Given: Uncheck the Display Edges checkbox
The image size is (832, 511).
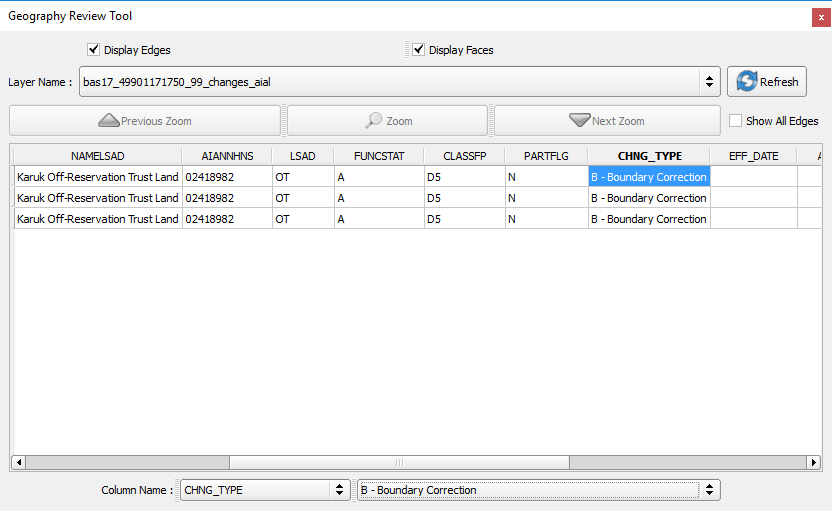Looking at the screenshot, I should 93,49.
